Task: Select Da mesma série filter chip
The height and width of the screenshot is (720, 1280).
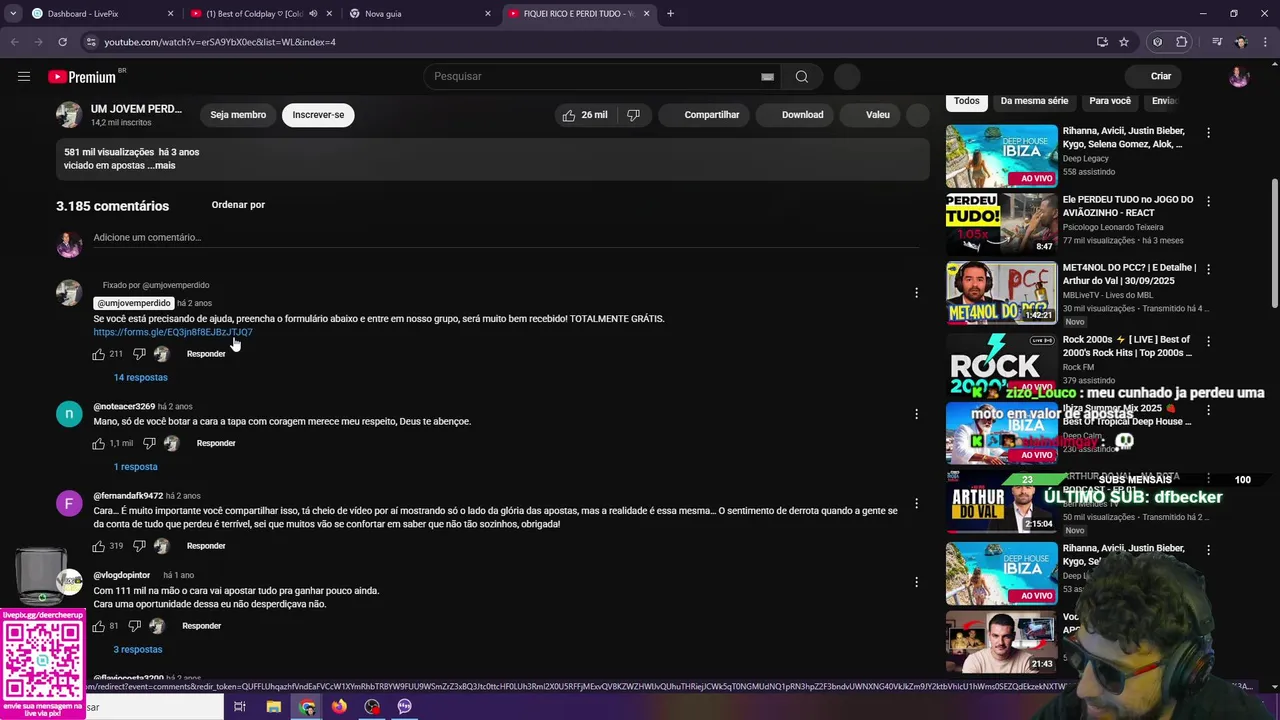Action: [1034, 101]
